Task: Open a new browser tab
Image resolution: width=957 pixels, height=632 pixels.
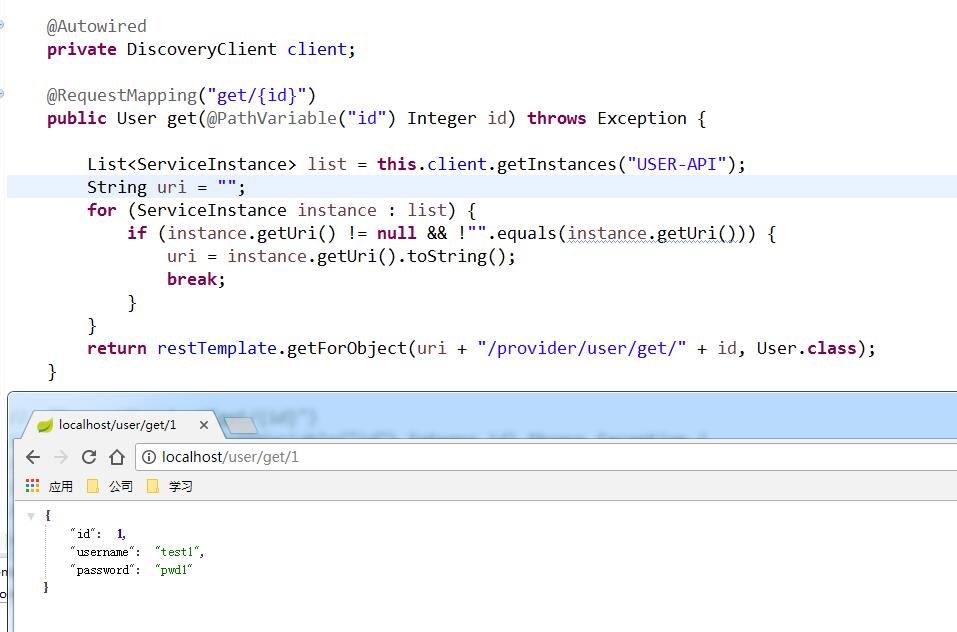Action: click(x=241, y=425)
